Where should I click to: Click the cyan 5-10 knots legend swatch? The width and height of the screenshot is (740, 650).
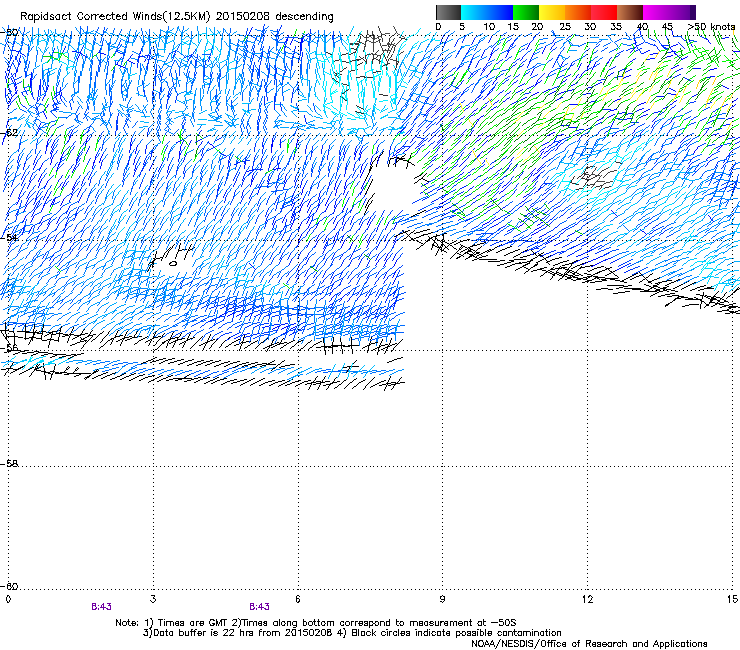[x=474, y=12]
